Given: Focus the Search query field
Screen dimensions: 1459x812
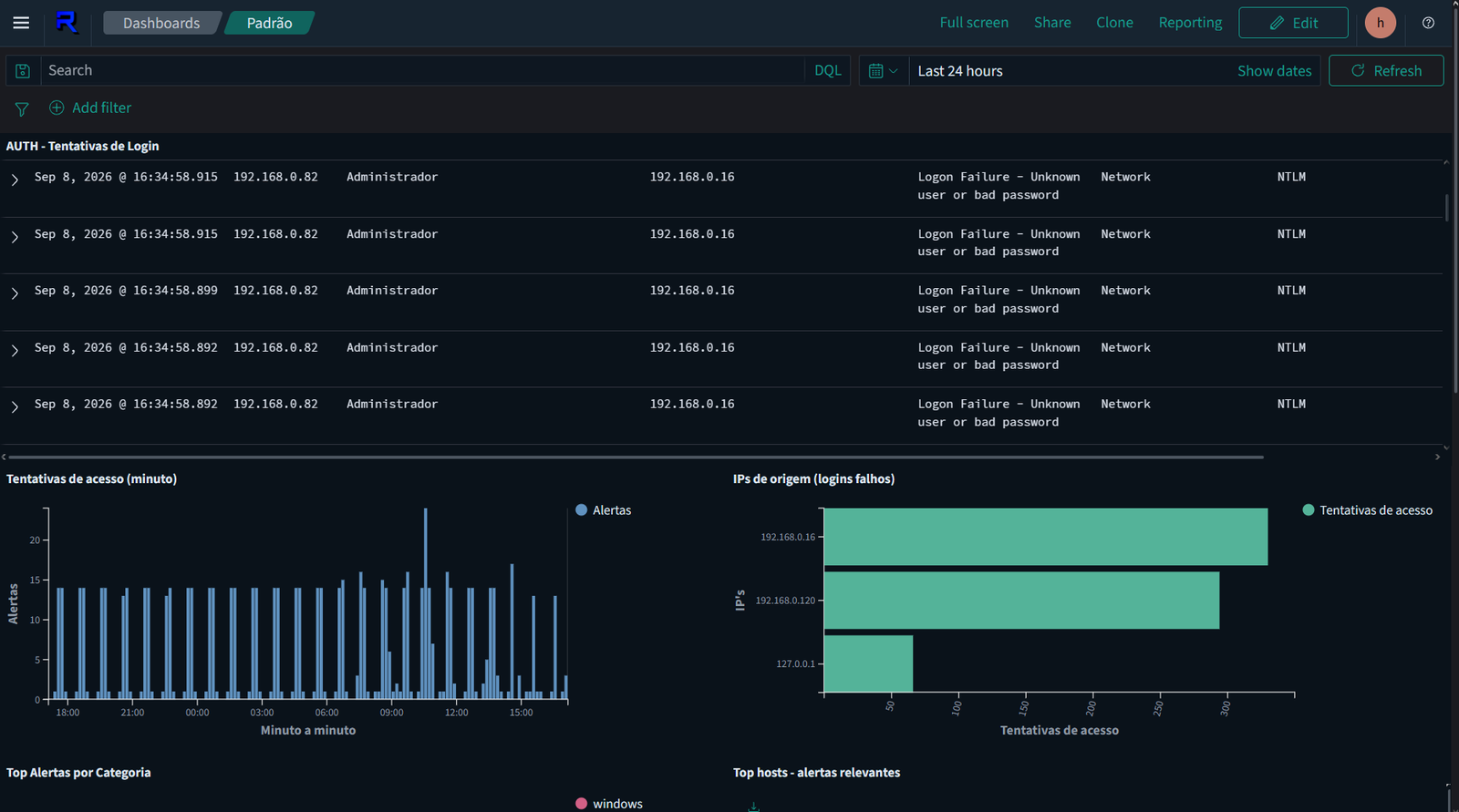Looking at the screenshot, I should 422,71.
